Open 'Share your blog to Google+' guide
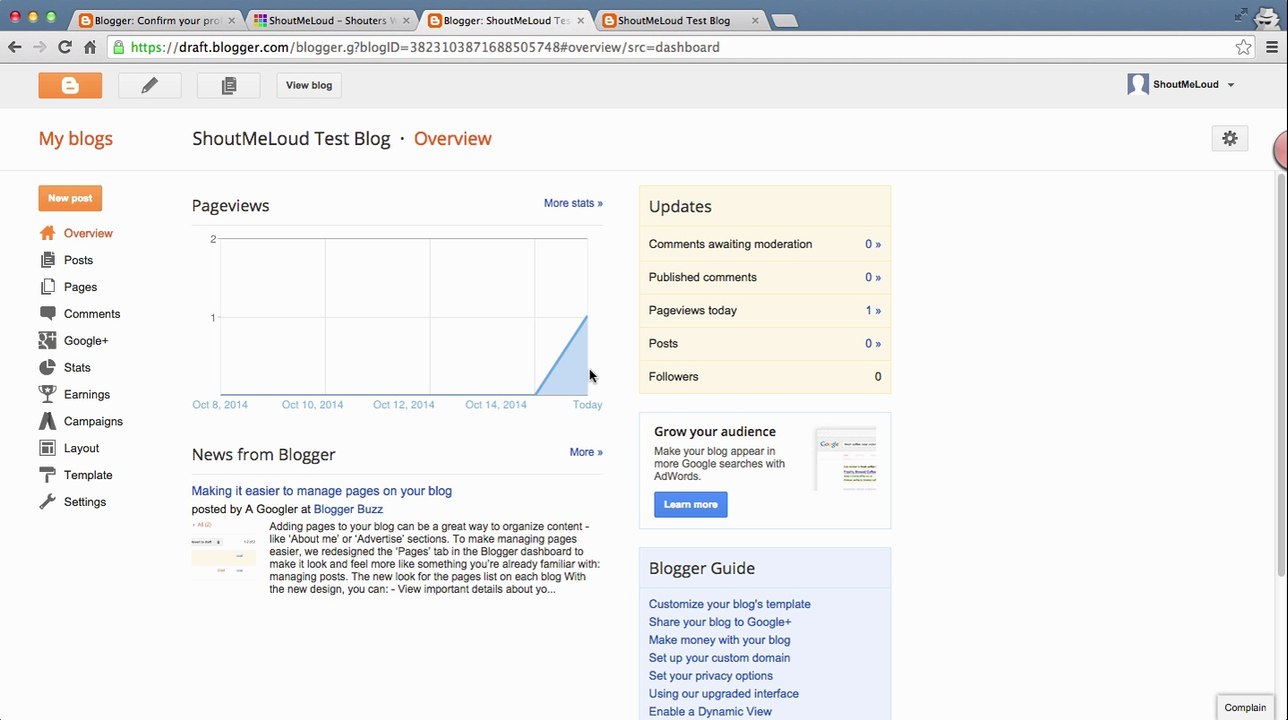Viewport: 1288px width, 720px height. (720, 622)
